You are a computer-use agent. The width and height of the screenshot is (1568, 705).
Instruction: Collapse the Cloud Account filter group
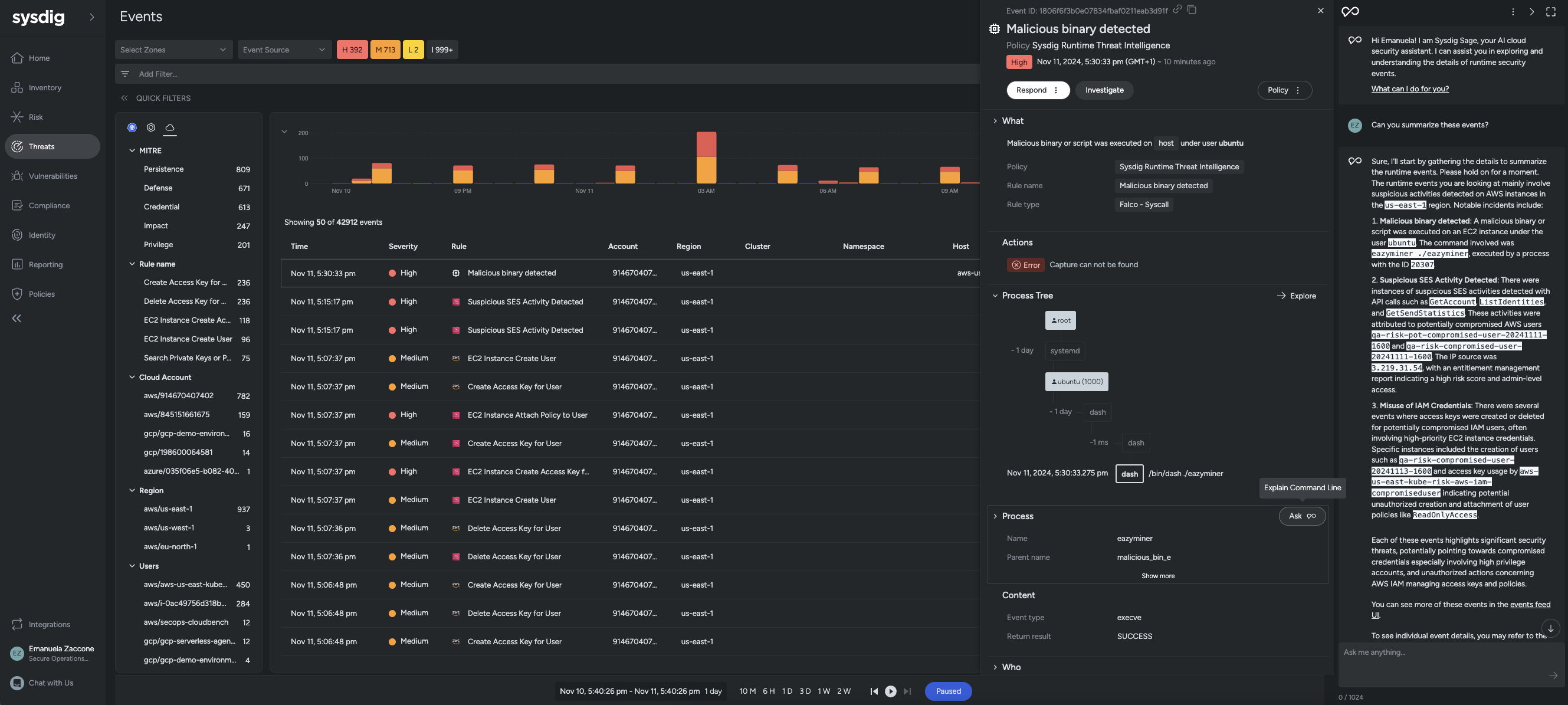132,377
